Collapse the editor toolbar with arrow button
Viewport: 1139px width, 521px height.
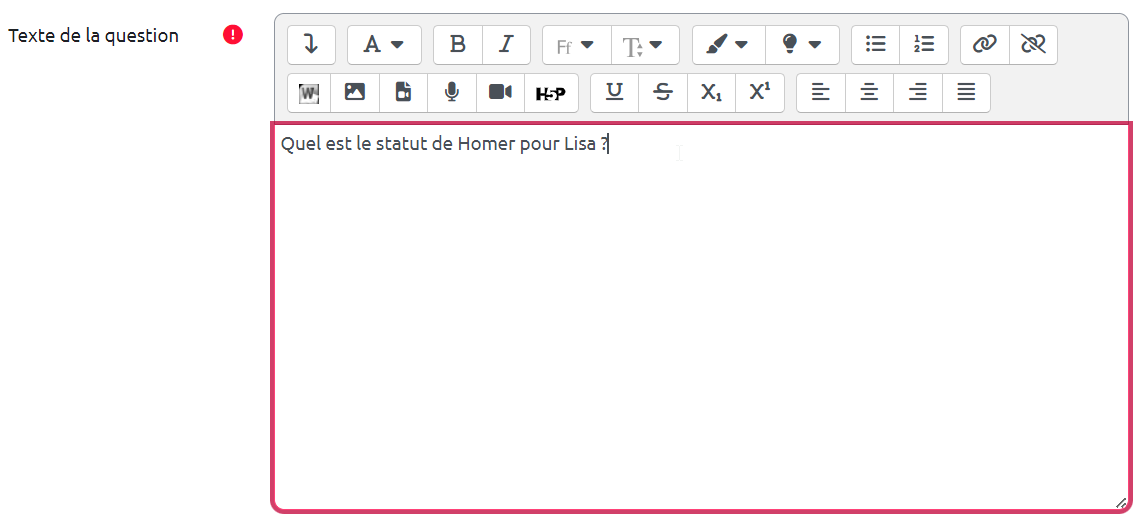tap(311, 45)
